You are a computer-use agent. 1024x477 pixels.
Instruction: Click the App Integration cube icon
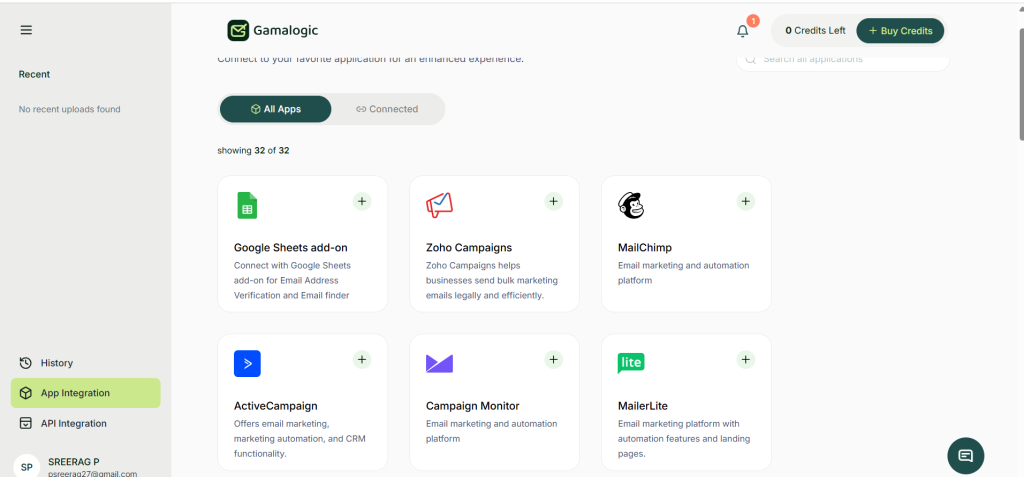(25, 393)
